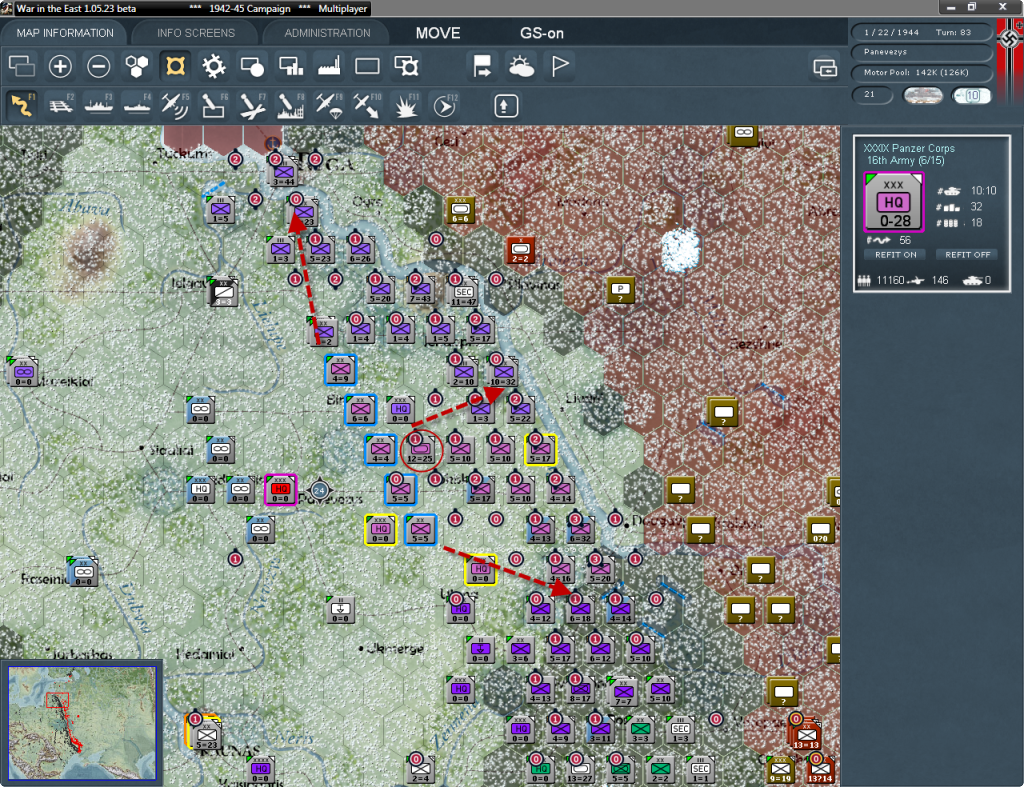The height and width of the screenshot is (787, 1024).
Task: Select the F11 explosion mode icon
Action: tap(406, 106)
